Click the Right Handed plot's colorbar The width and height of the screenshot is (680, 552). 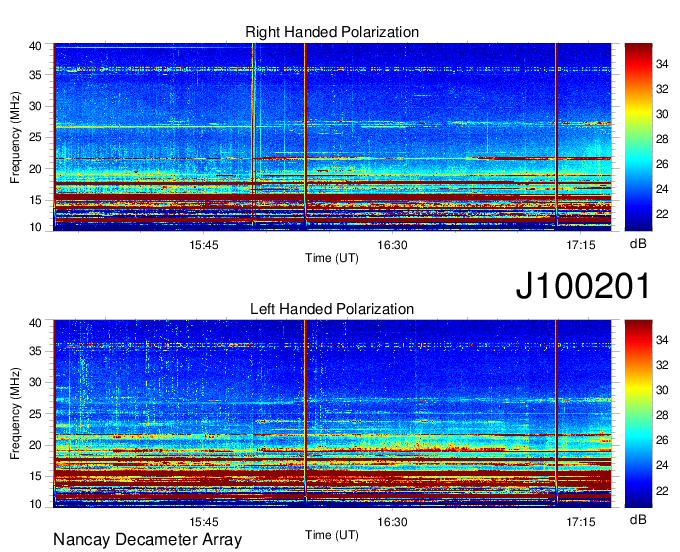(x=638, y=137)
